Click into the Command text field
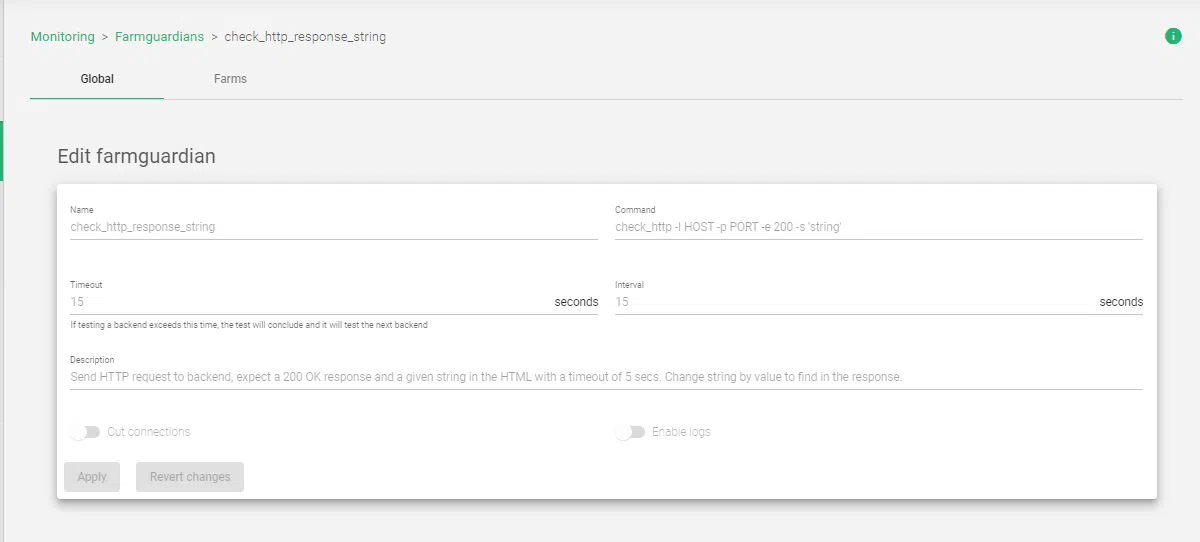 [x=878, y=227]
